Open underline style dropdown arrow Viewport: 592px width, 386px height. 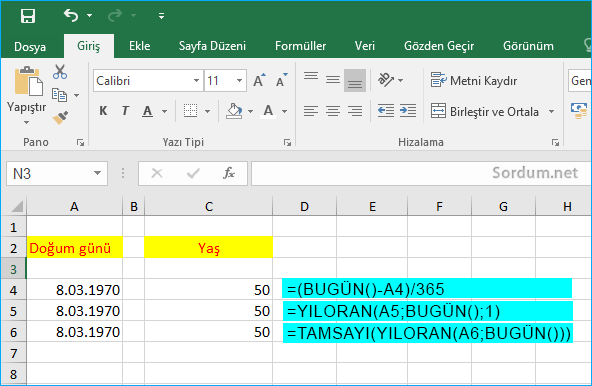(164, 111)
